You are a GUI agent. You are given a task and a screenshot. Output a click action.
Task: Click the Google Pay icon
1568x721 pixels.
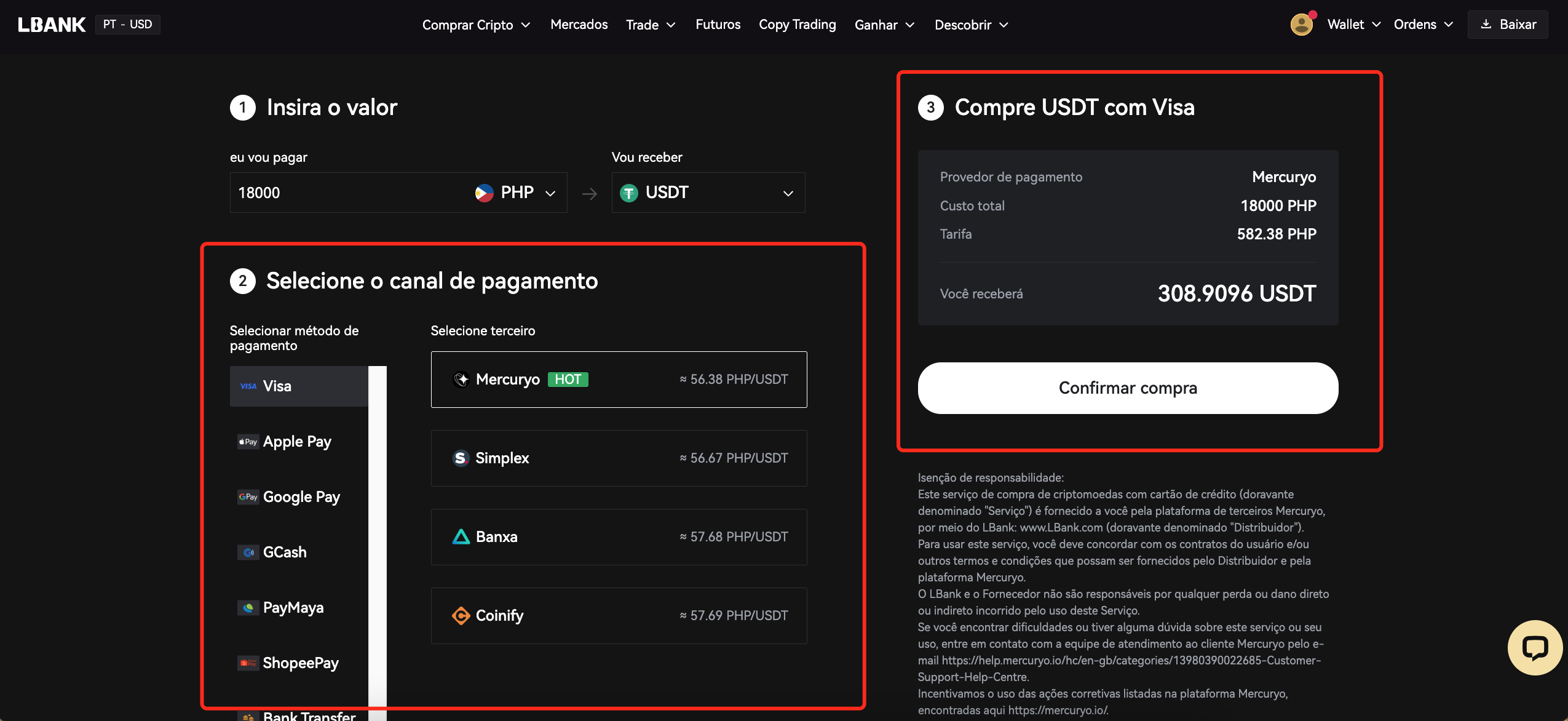[248, 497]
